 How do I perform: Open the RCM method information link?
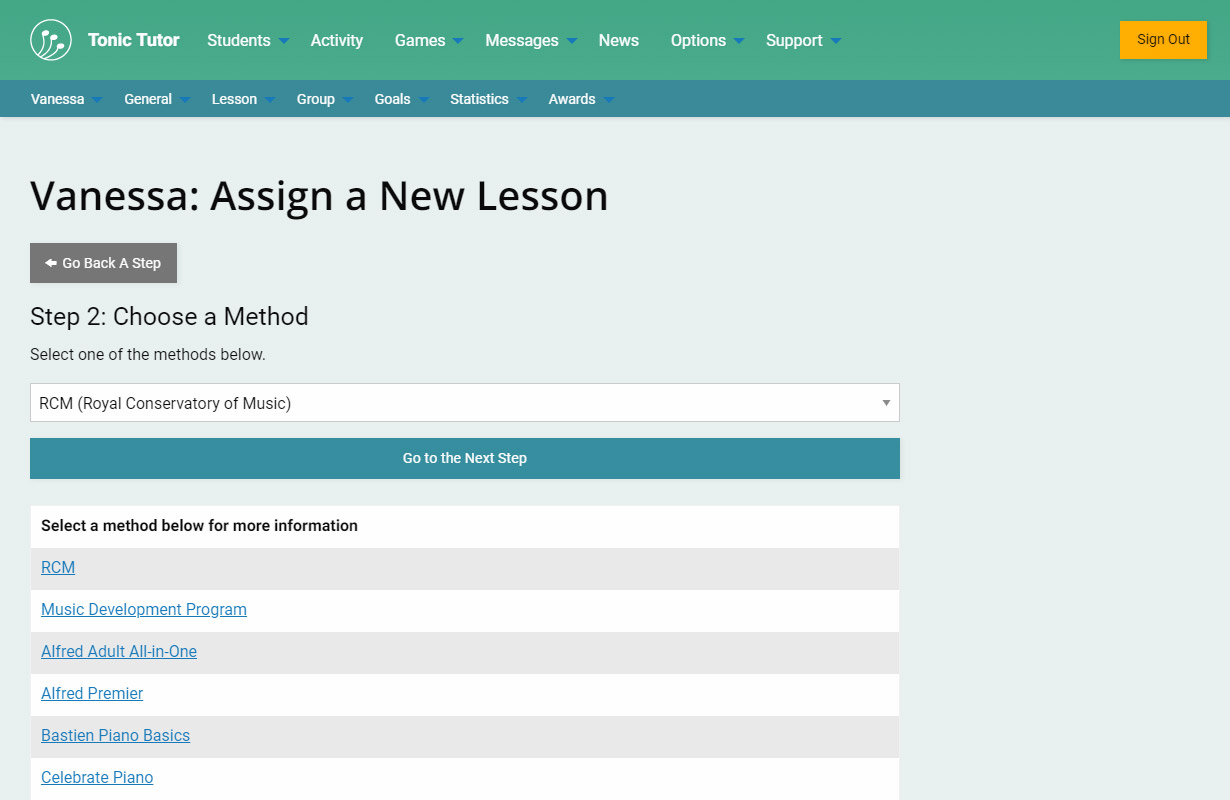[x=58, y=567]
